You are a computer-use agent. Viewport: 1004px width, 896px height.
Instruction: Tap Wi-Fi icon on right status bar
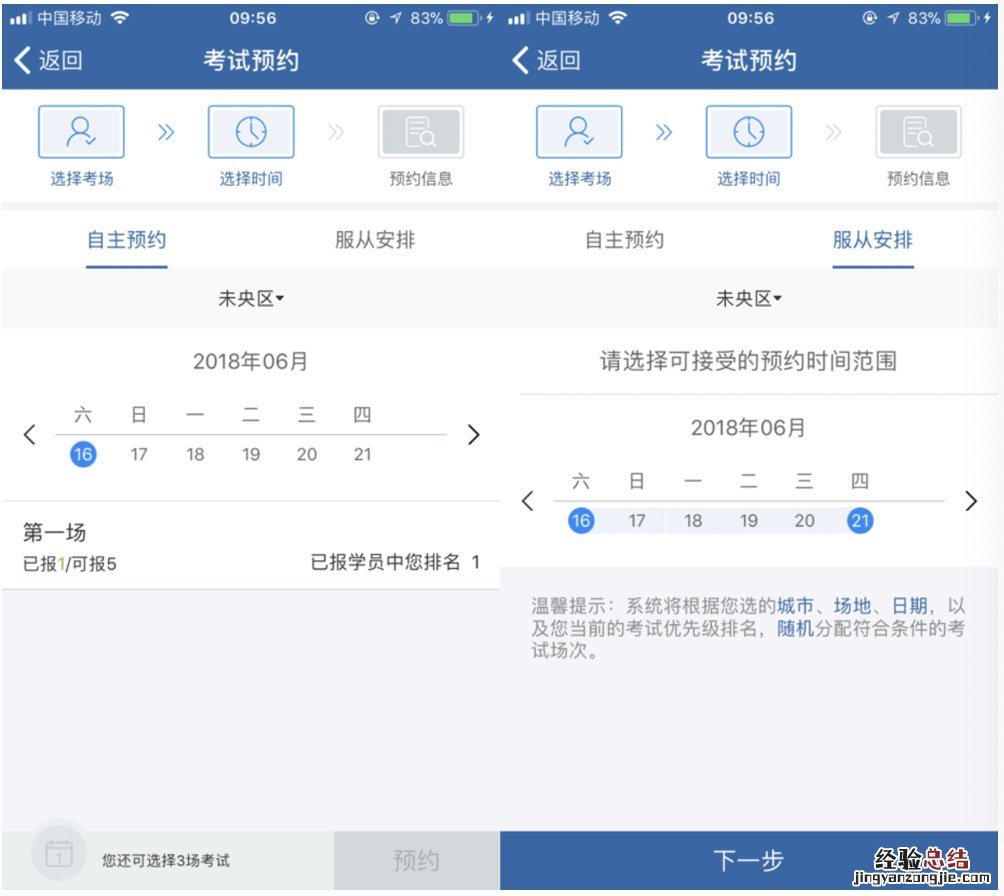point(617,18)
